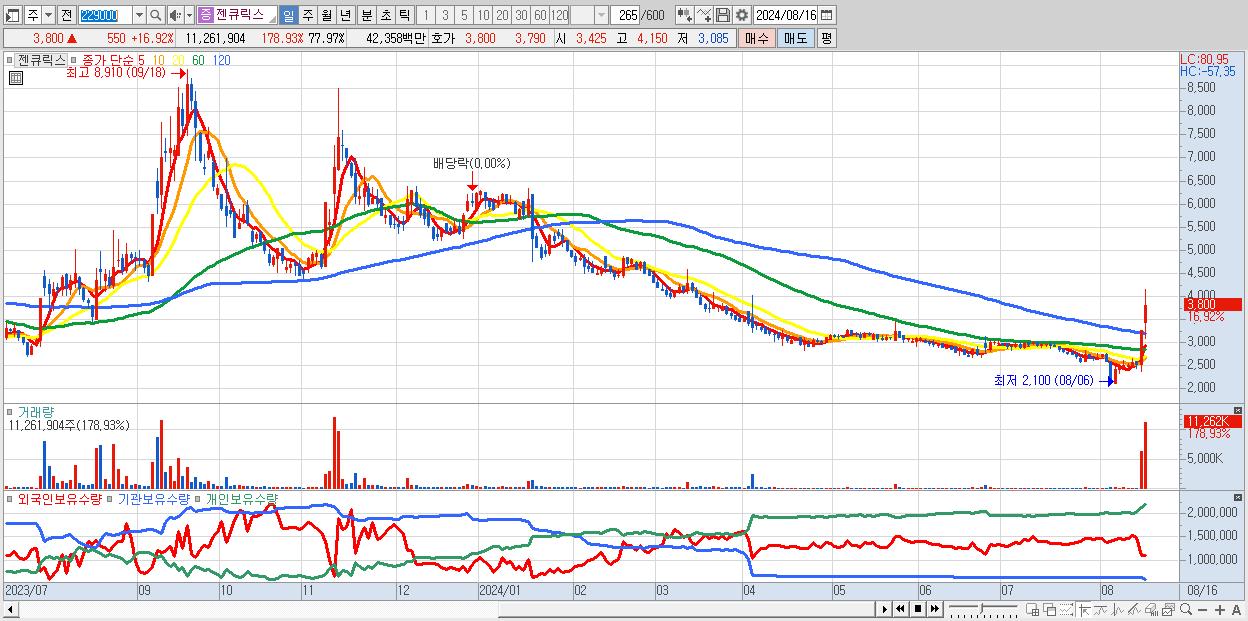Toggle the 젠큐릭스 price series legend checkbox
Image resolution: width=1248 pixels, height=621 pixels.
pyautogui.click(x=12, y=60)
